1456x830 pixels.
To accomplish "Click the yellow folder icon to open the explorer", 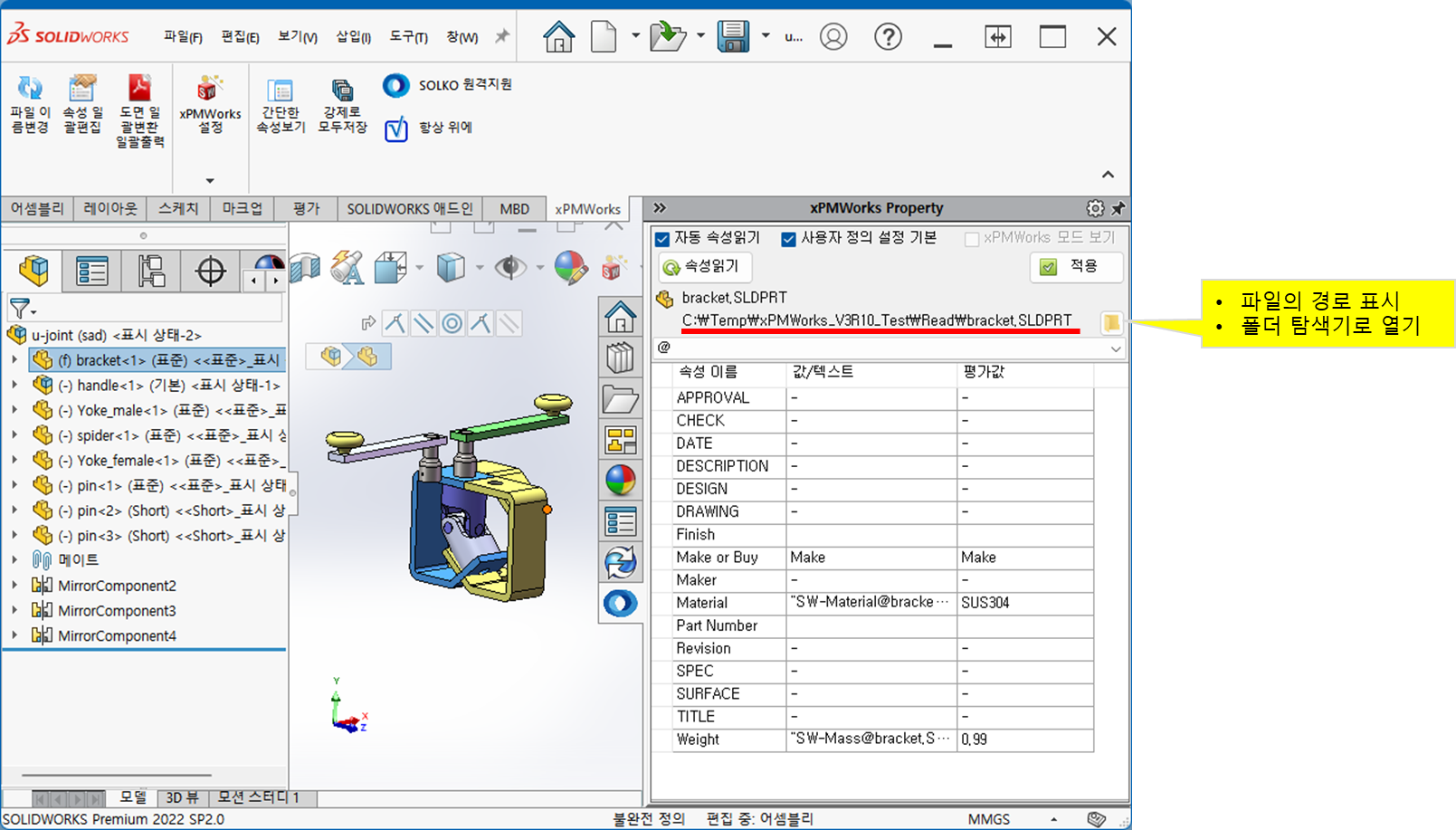I will point(1111,322).
